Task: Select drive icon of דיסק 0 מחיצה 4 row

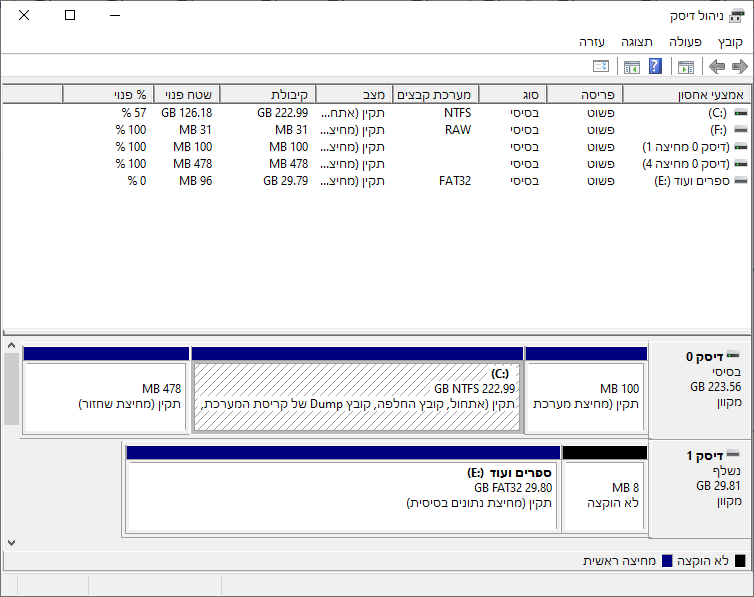Action: tap(741, 164)
